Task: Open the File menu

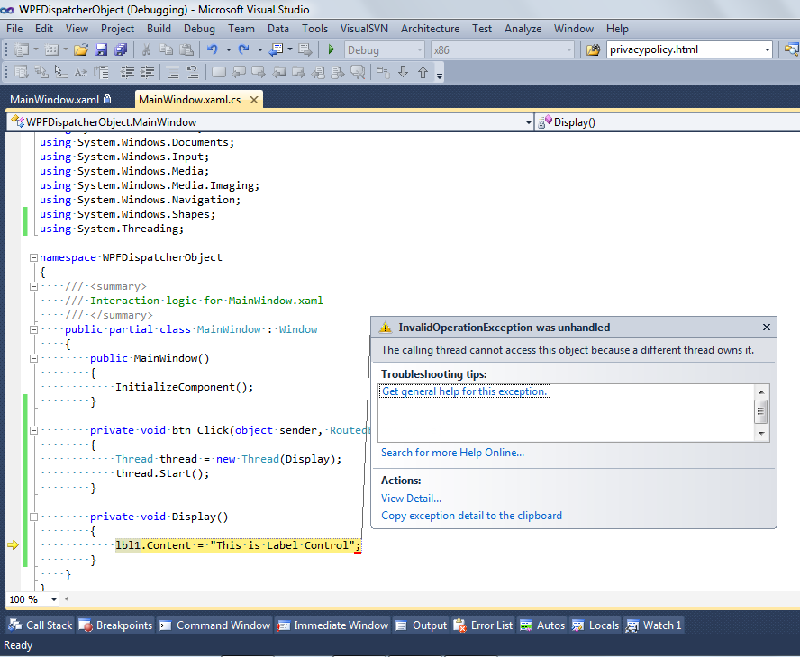Action: coord(14,29)
